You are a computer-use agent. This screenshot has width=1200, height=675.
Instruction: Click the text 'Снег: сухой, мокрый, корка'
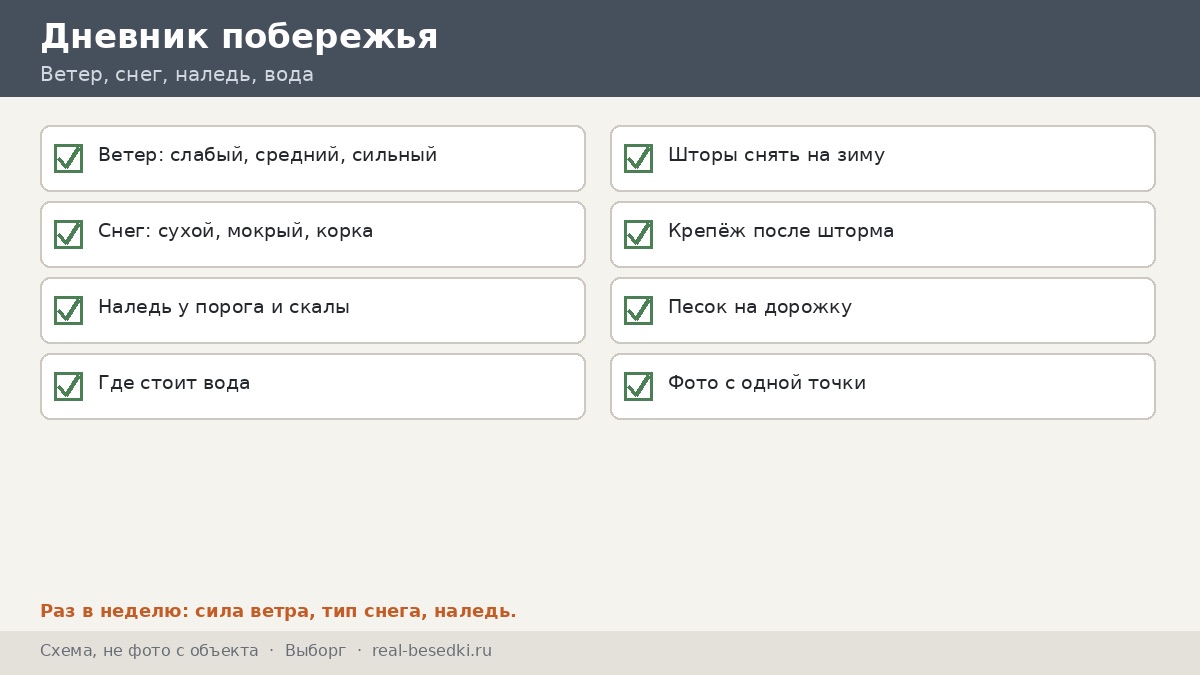pyautogui.click(x=235, y=232)
